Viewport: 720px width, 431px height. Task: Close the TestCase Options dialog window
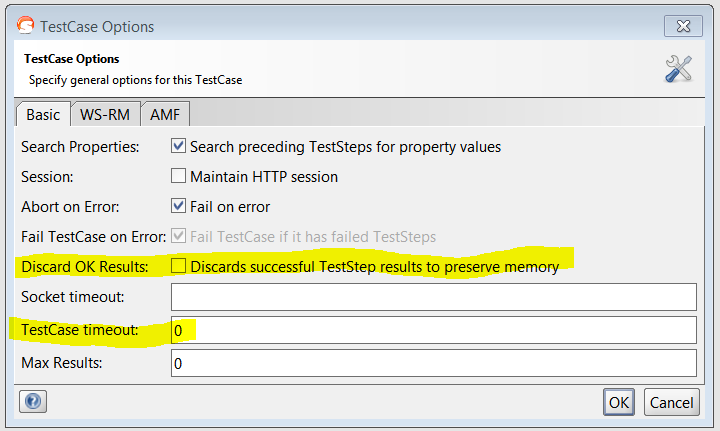coord(683,26)
